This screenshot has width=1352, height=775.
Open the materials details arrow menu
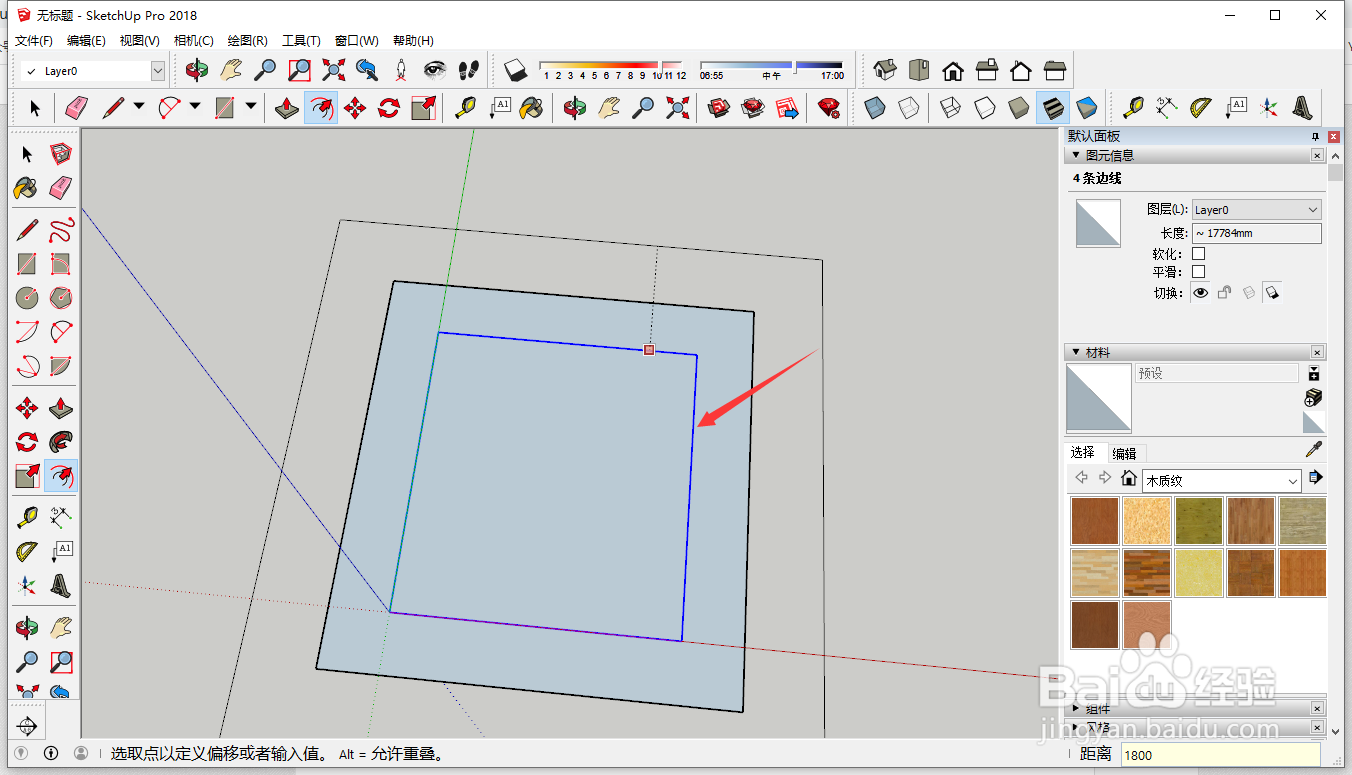(1315, 477)
